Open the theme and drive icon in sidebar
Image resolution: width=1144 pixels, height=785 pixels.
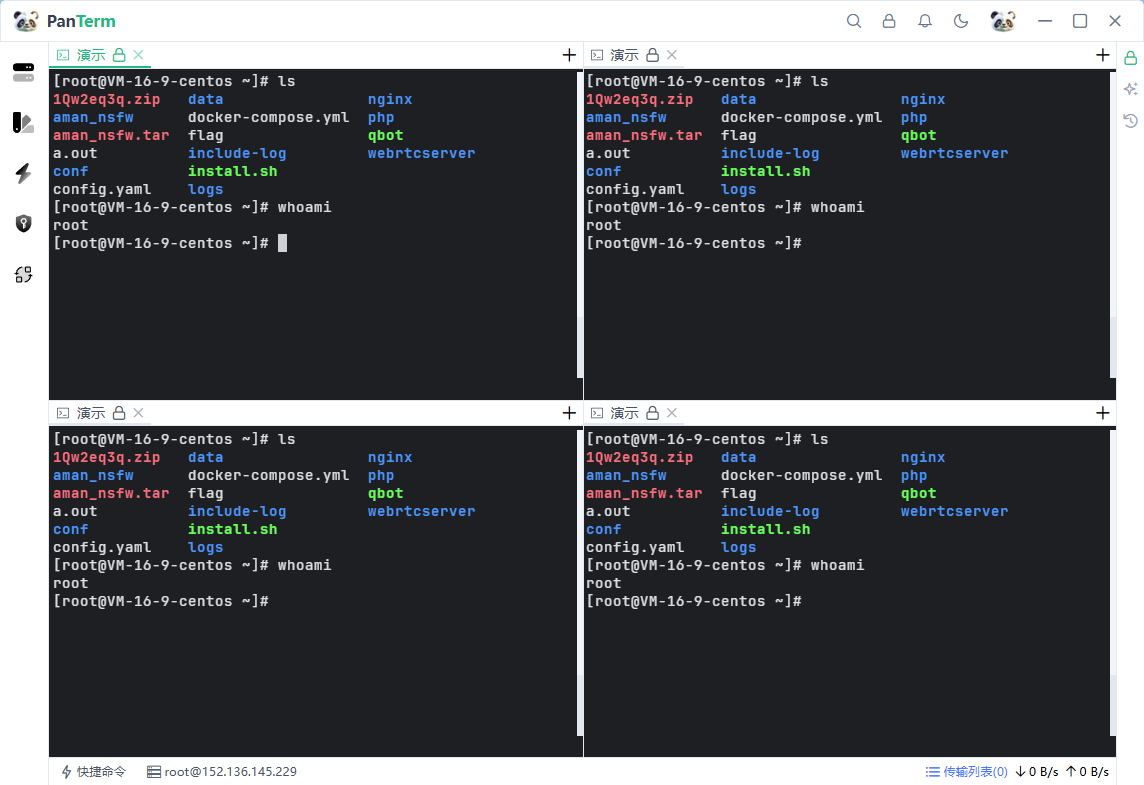(24, 122)
